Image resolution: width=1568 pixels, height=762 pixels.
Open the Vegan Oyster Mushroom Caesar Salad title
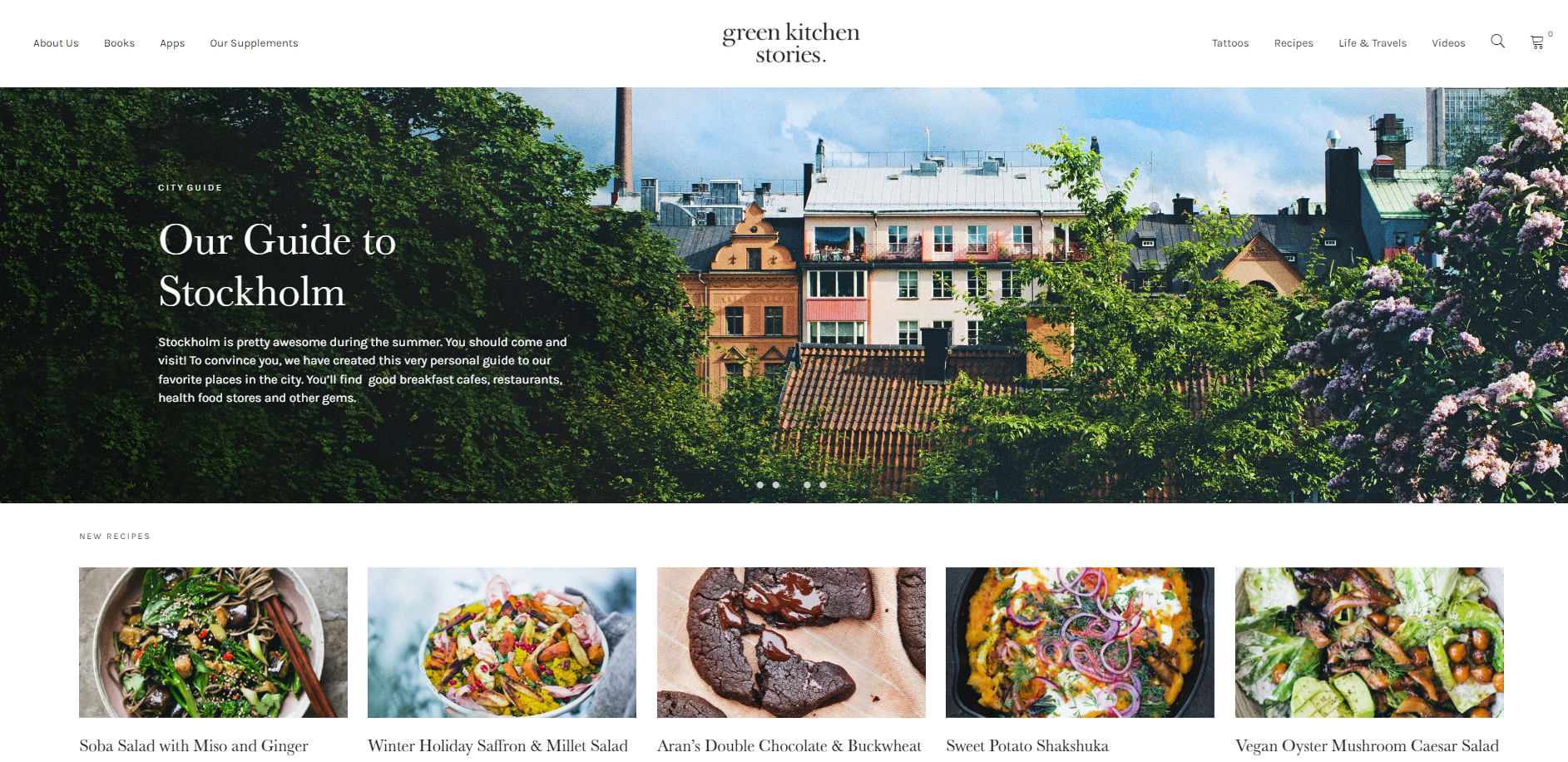1367,746
